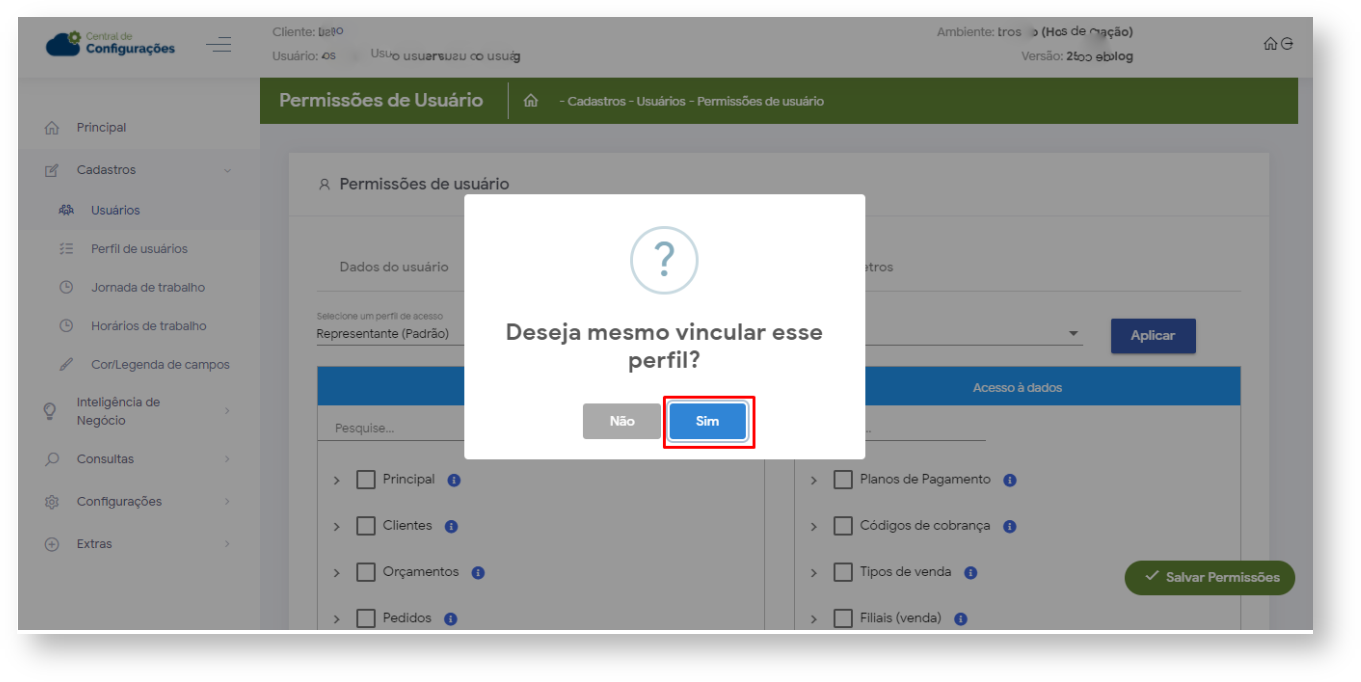The height and width of the screenshot is (682, 1361).
Task: Click the Configurações gear icon
Action: [x=52, y=502]
